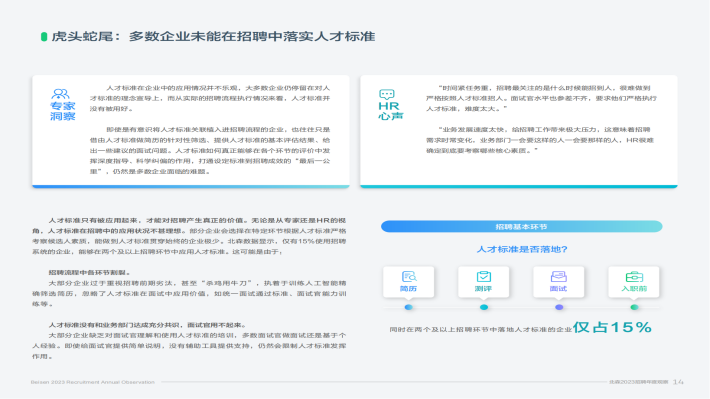Click the first HR quote starting 时间紧任务重
This screenshot has width=710, height=399.
point(541,98)
